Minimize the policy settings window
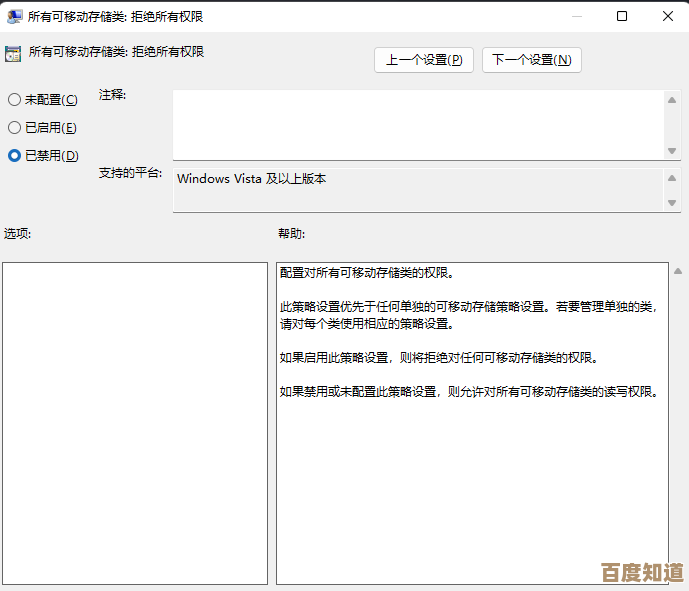This screenshot has width=689, height=591. click(x=576, y=16)
